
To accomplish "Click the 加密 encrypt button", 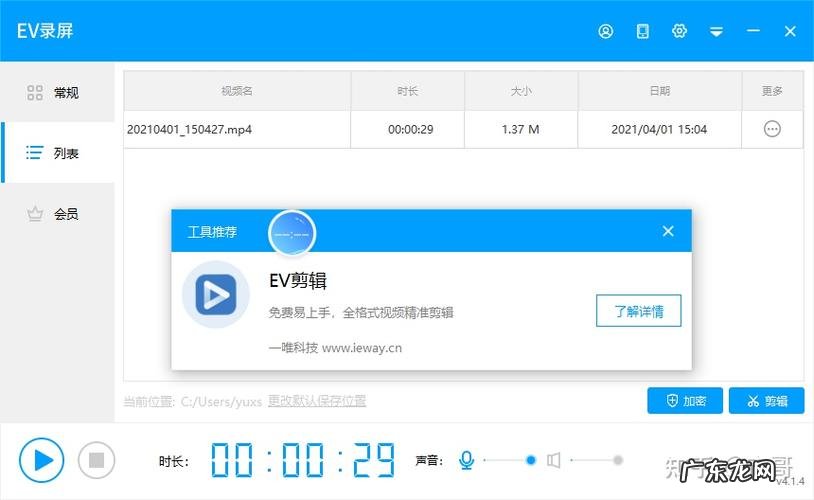I will point(685,401).
